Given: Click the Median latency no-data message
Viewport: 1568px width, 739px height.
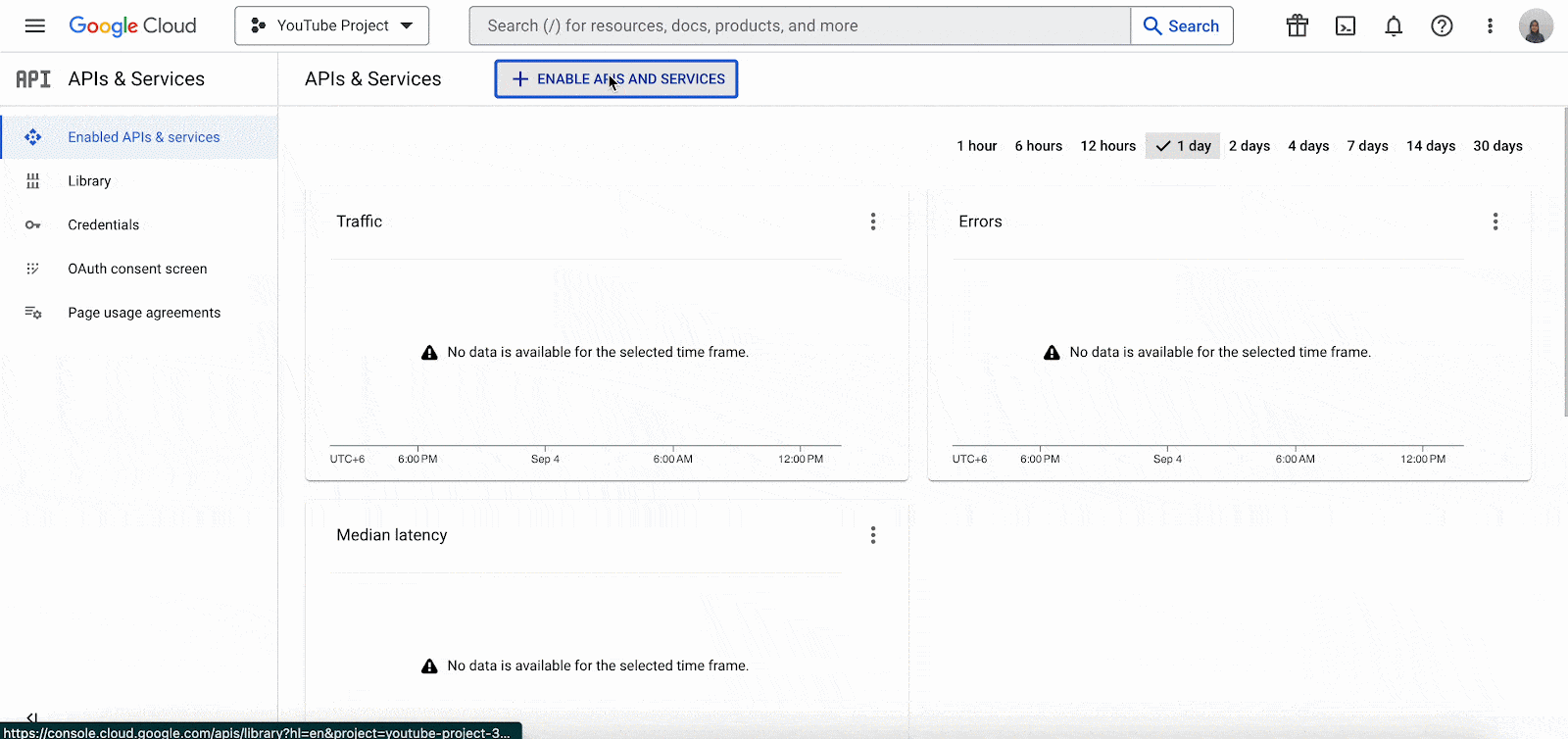Looking at the screenshot, I should [585, 666].
